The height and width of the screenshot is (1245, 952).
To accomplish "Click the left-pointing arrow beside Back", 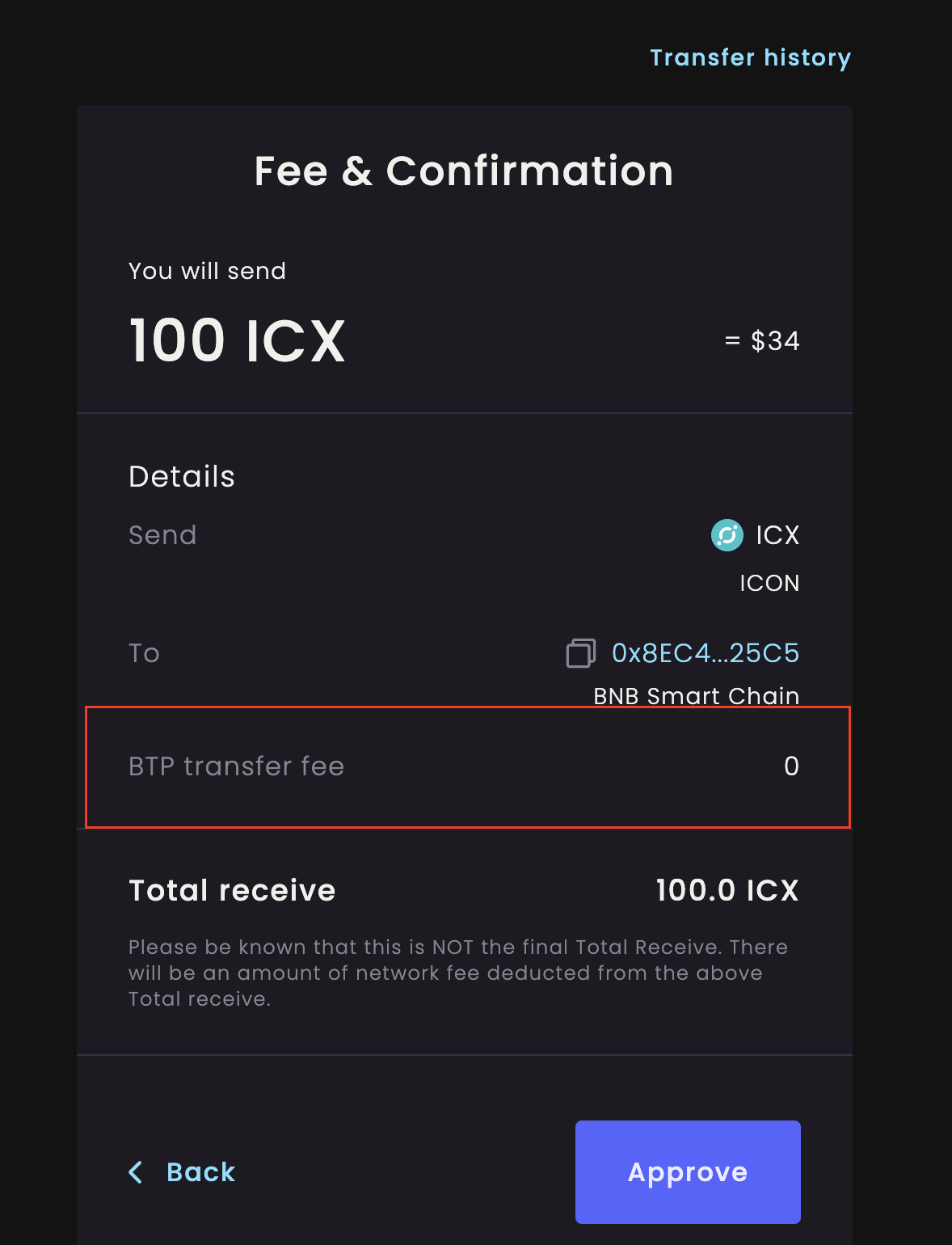I will tap(136, 1172).
